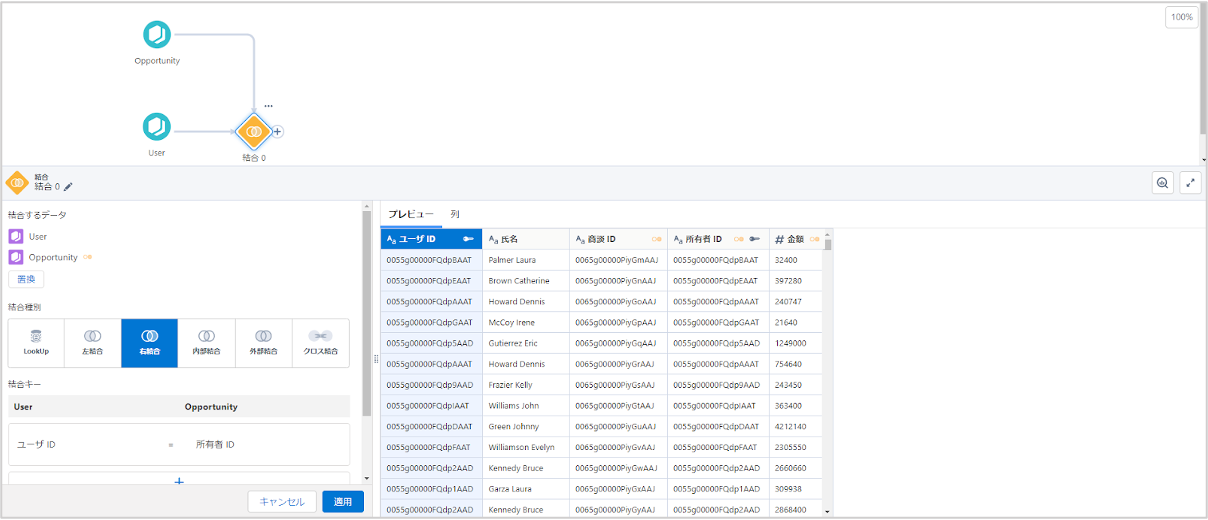Select the amount cell 1249000
Image resolution: width=1208 pixels, height=520 pixels.
795,343
